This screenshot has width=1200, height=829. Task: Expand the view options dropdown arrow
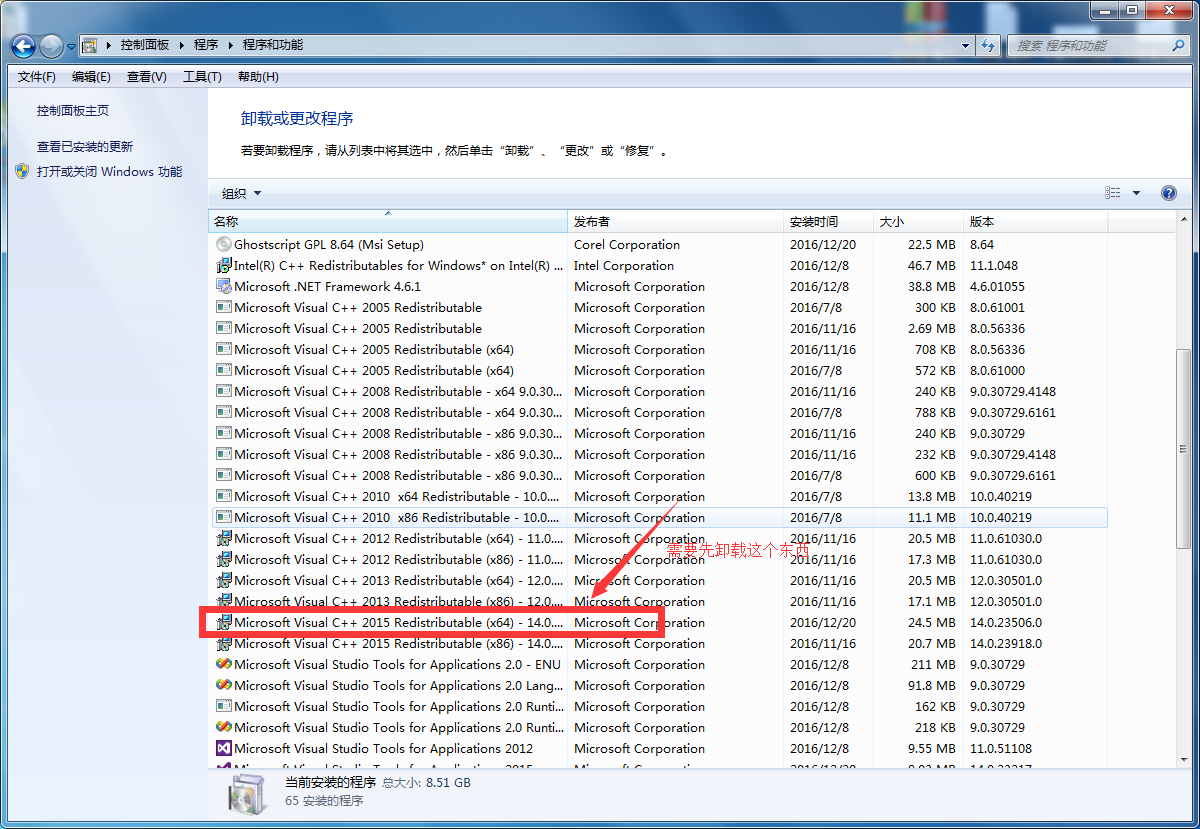(1136, 193)
